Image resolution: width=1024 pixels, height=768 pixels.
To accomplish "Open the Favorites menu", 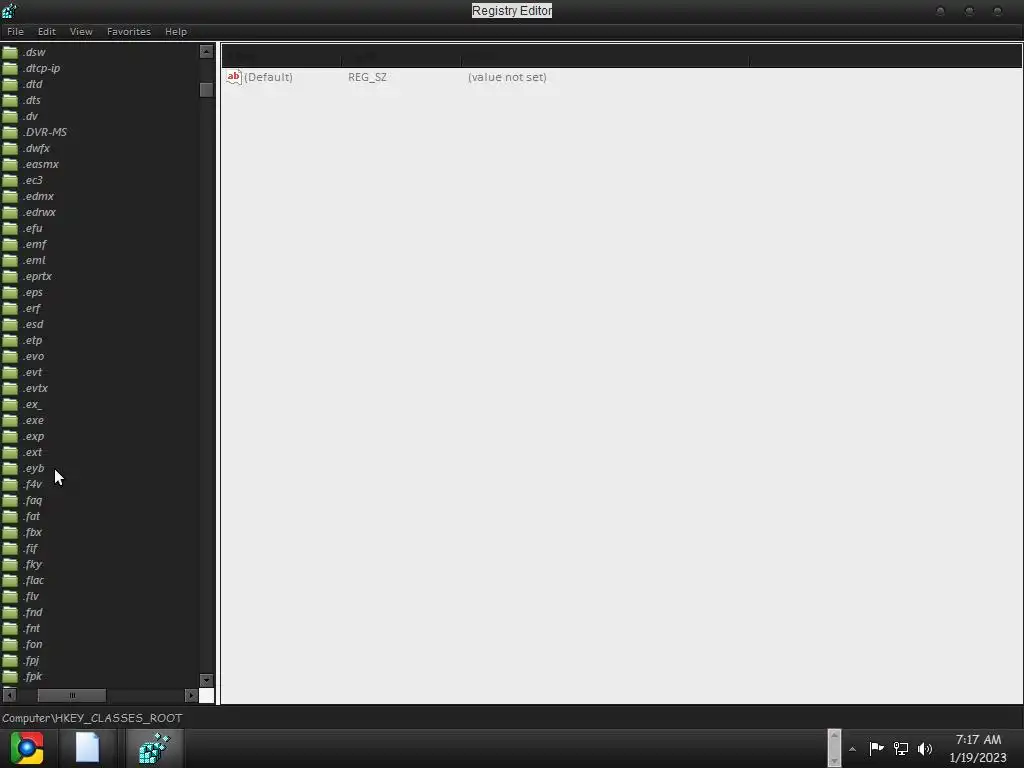I will point(129,31).
